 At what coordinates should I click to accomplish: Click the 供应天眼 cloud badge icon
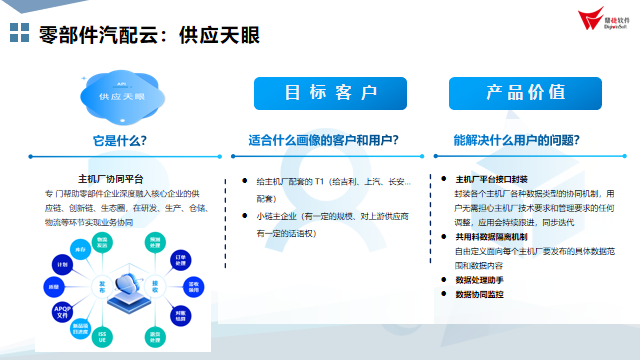coord(122,97)
